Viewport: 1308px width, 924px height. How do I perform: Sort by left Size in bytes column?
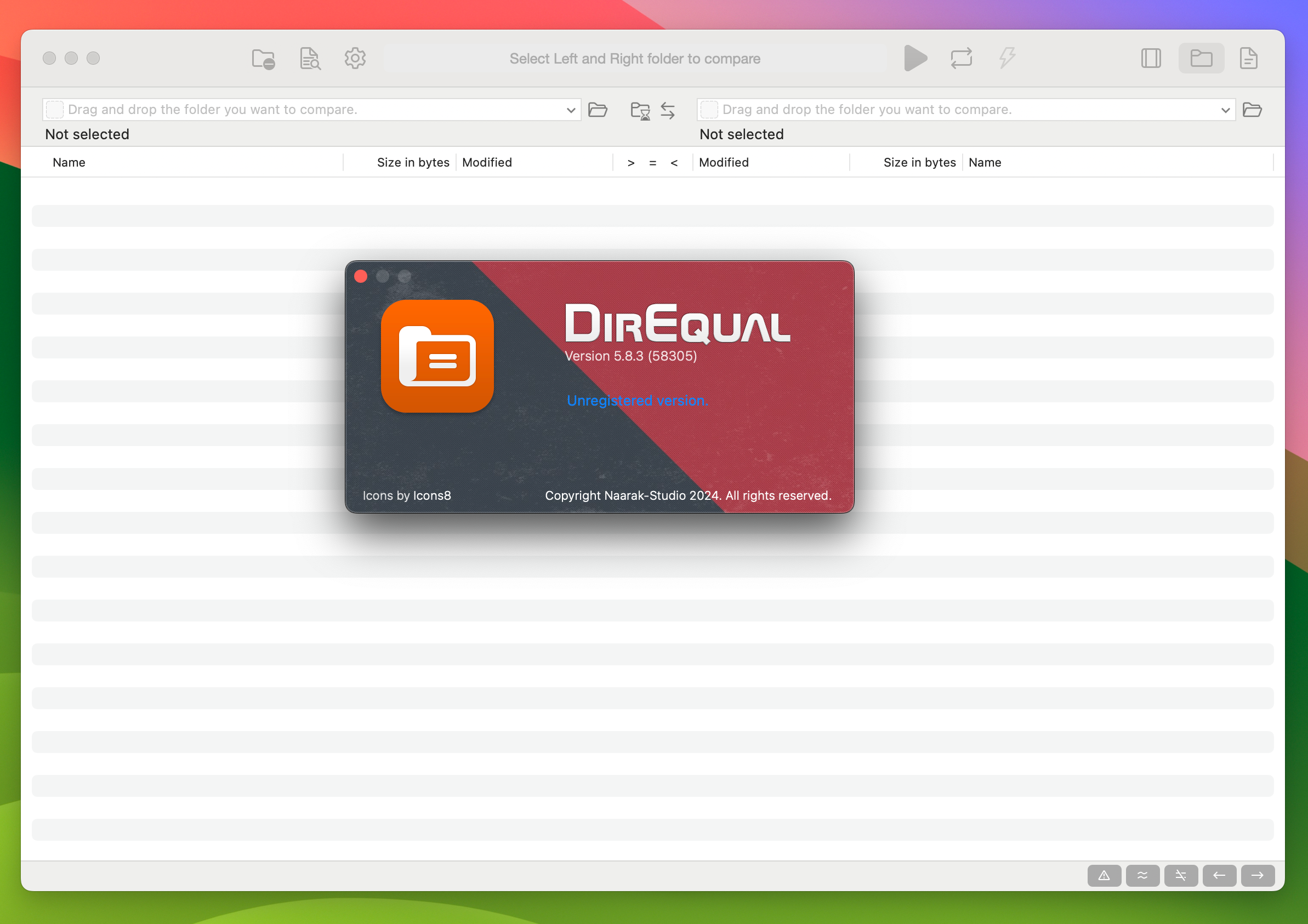click(x=413, y=162)
